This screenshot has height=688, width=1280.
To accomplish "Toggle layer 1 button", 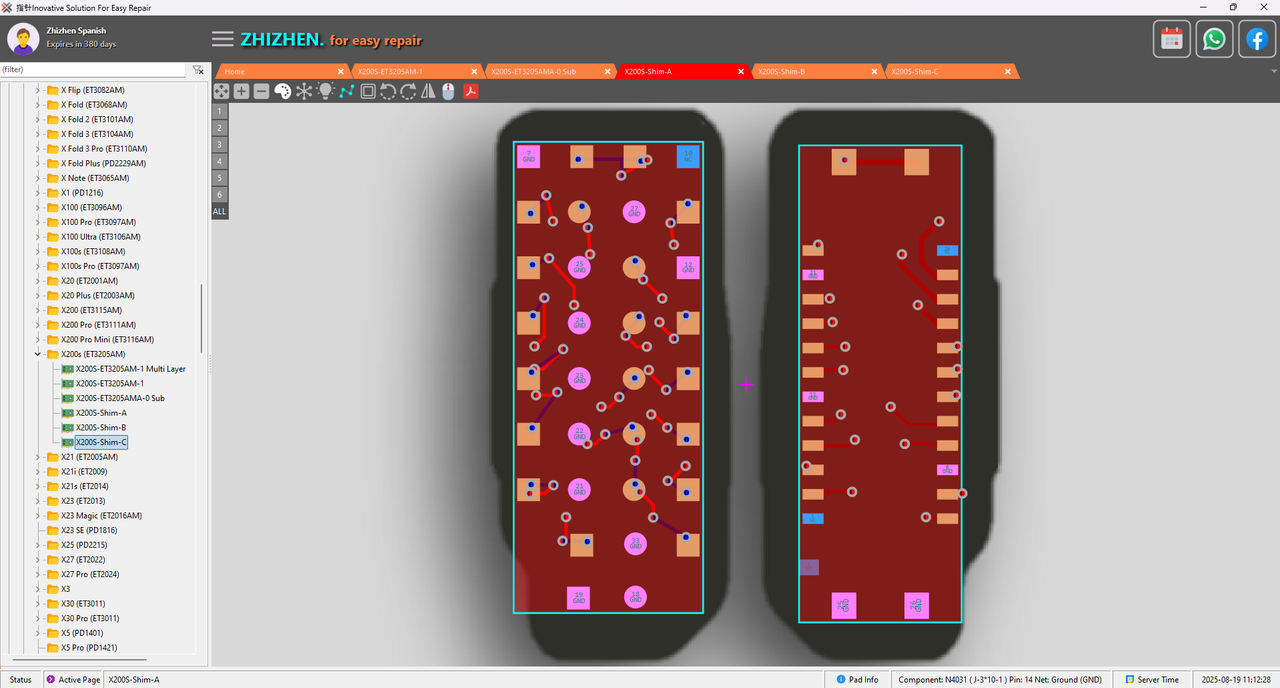I will [220, 111].
